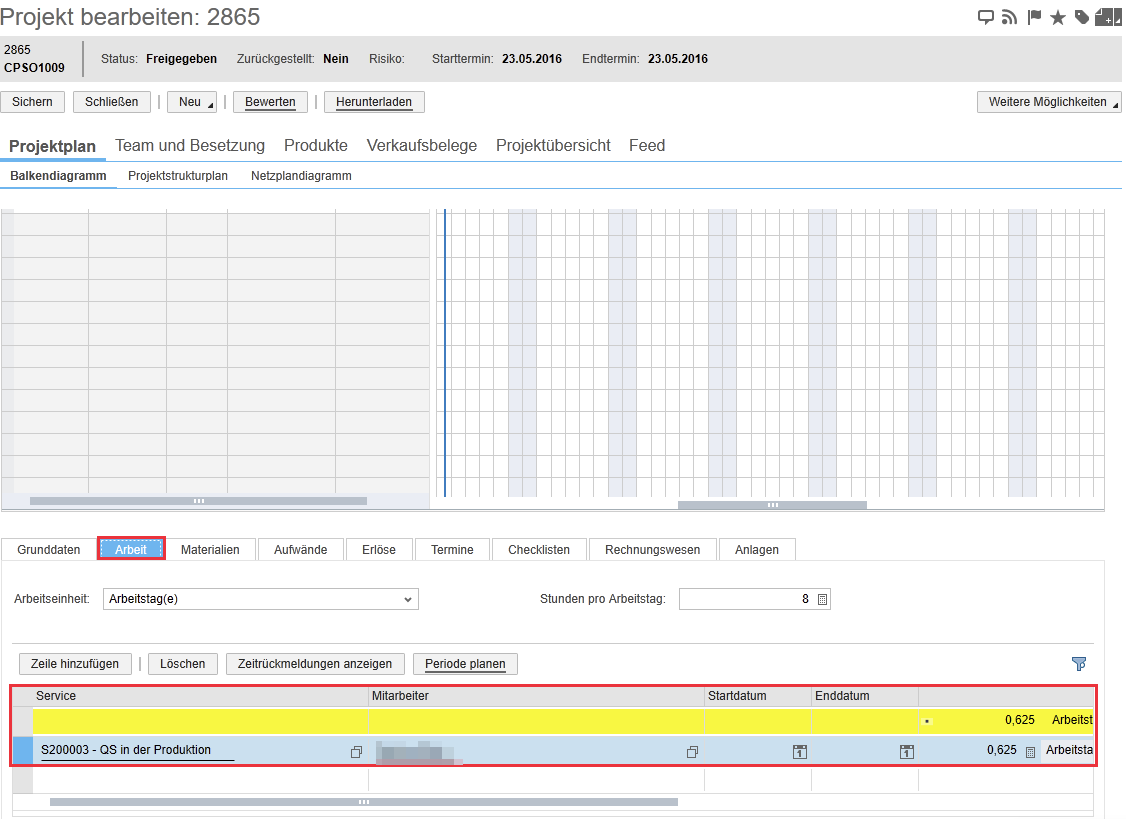Open the Arbeitsta unit dropdown in selected row

click(x=1069, y=750)
